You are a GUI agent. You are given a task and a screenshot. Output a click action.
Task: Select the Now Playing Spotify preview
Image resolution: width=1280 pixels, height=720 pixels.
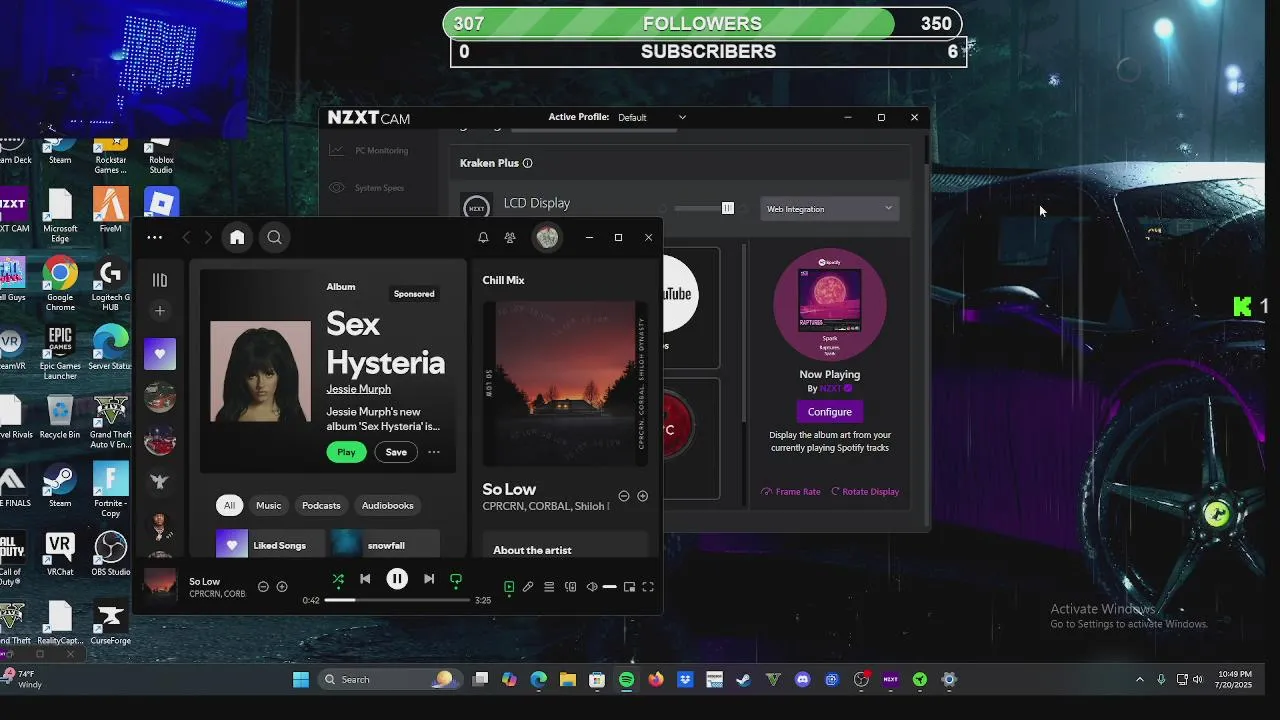point(830,304)
